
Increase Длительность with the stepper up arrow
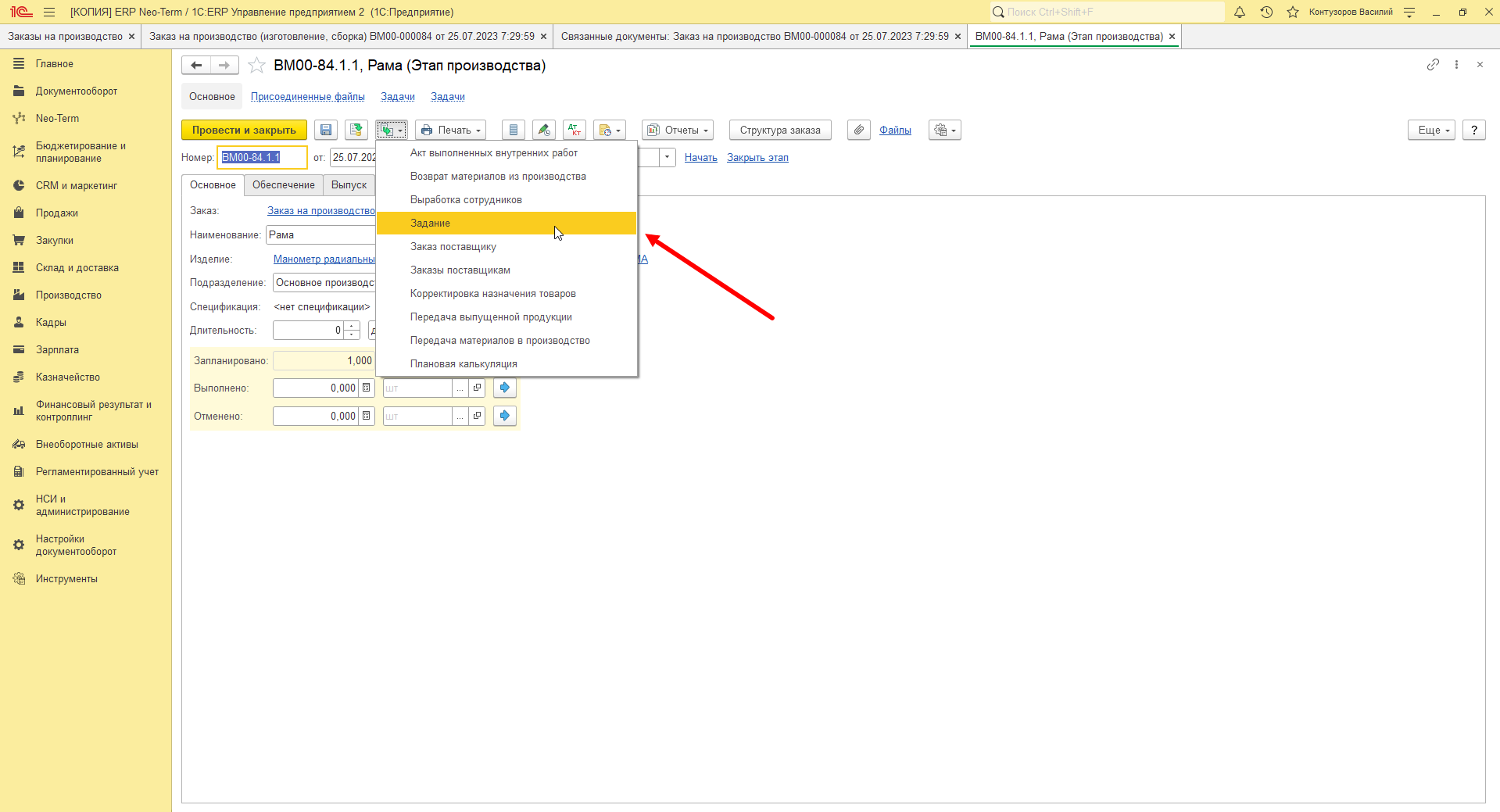pyautogui.click(x=352, y=326)
